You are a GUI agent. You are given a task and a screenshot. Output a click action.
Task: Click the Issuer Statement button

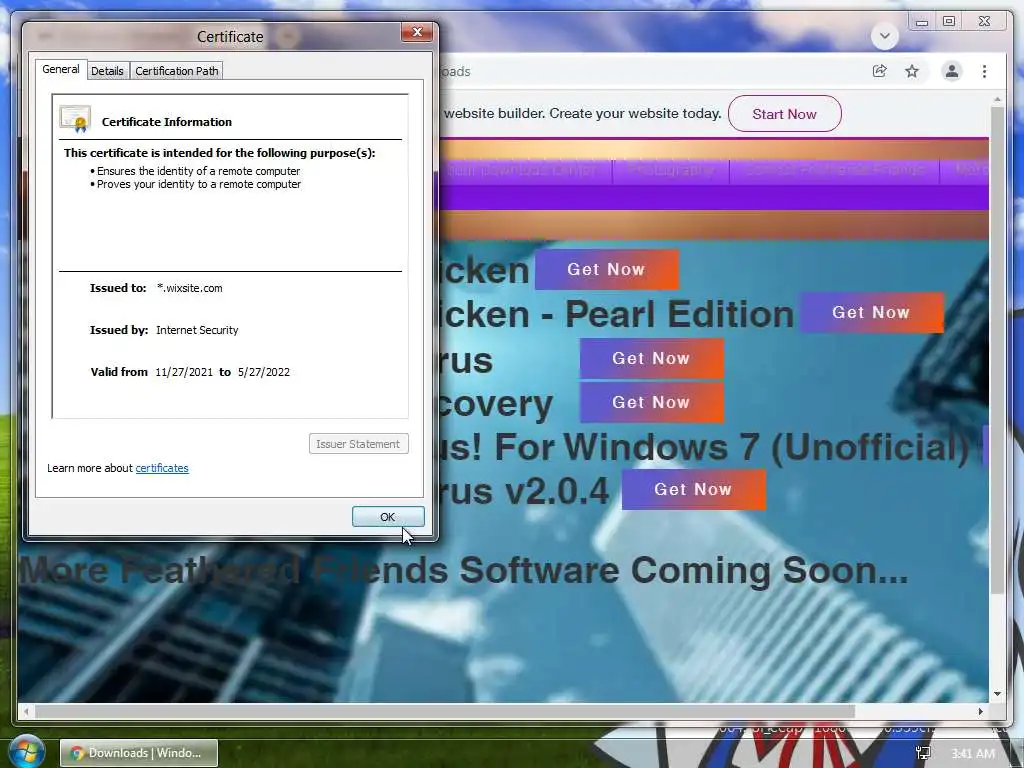359,444
